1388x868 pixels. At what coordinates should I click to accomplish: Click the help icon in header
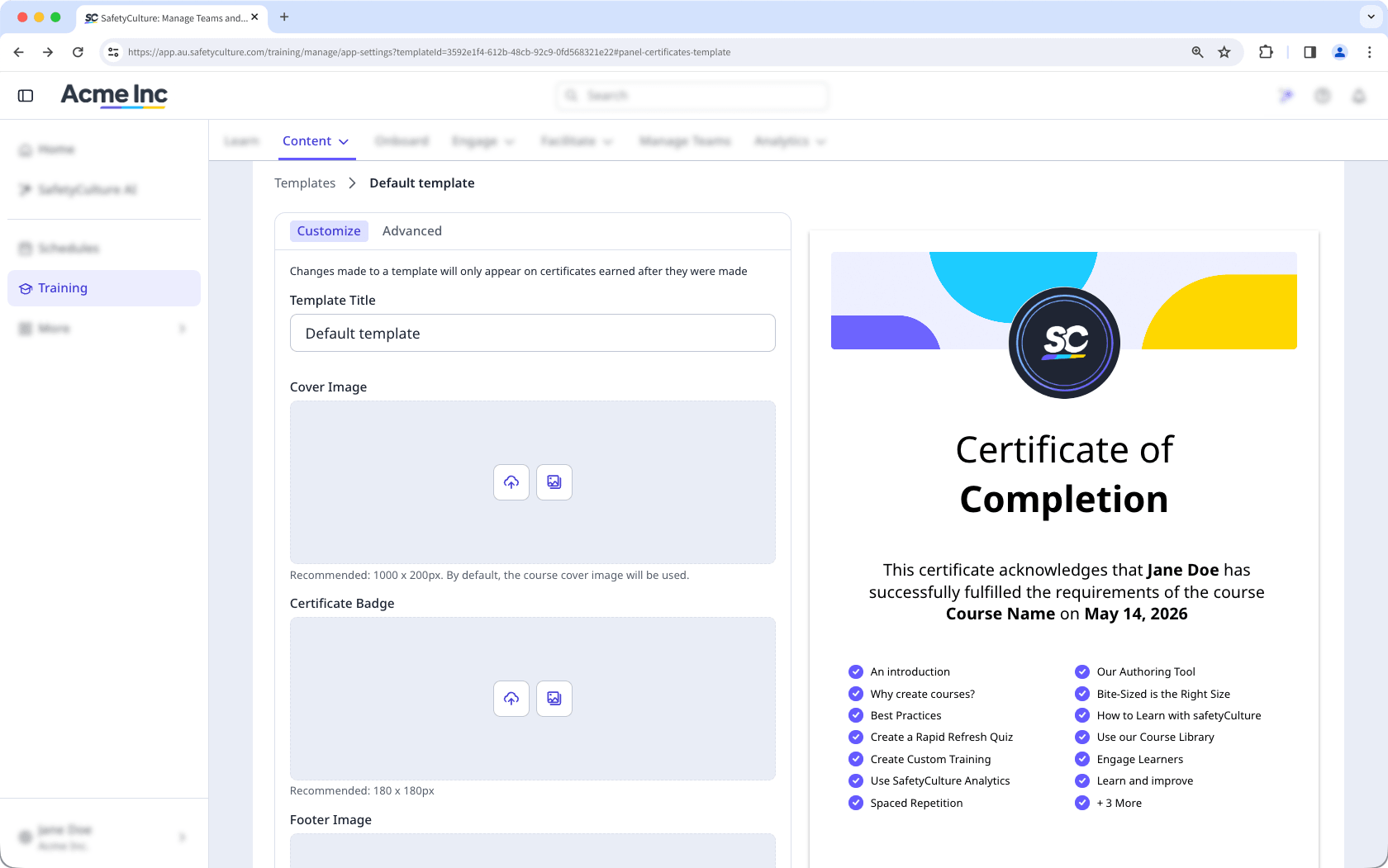tap(1323, 96)
